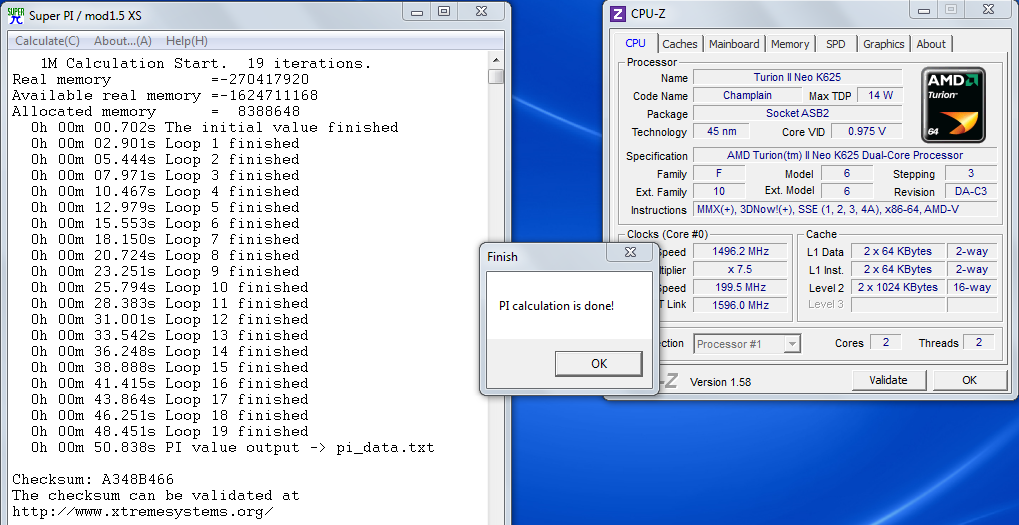1019x525 pixels.
Task: Click the Max TDP value 14 W
Action: 880,96
